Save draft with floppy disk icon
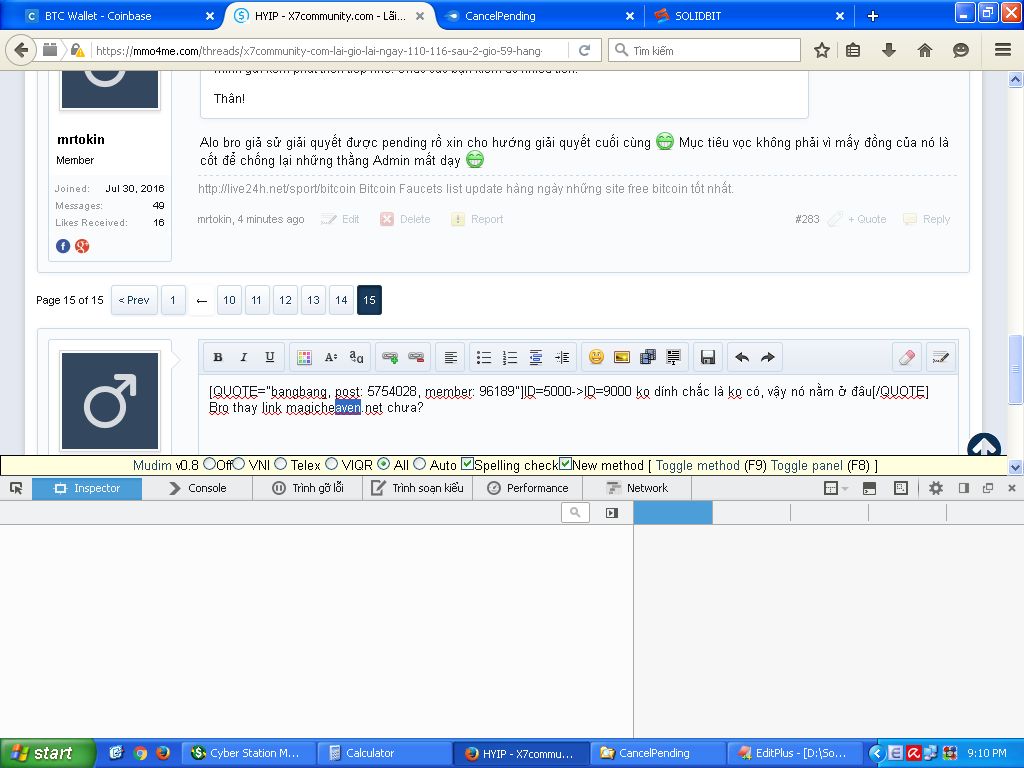 [x=708, y=357]
